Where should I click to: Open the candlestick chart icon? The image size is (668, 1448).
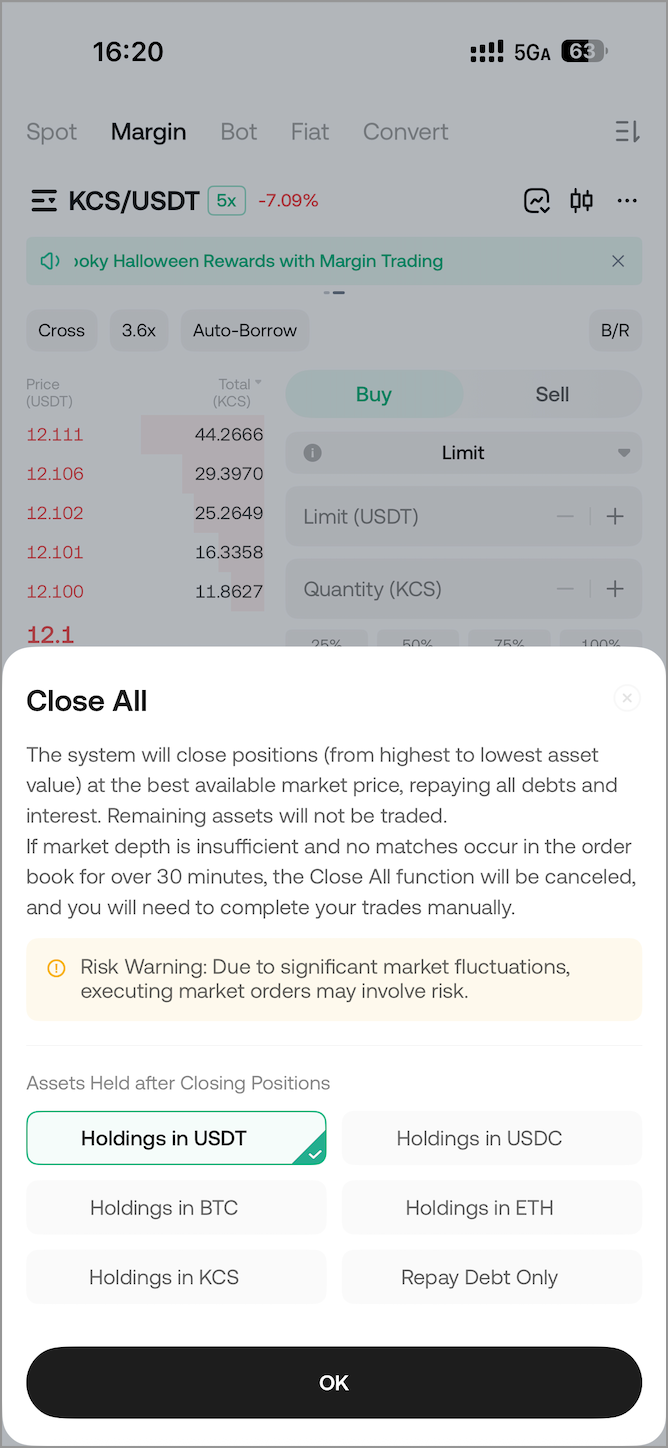(581, 201)
